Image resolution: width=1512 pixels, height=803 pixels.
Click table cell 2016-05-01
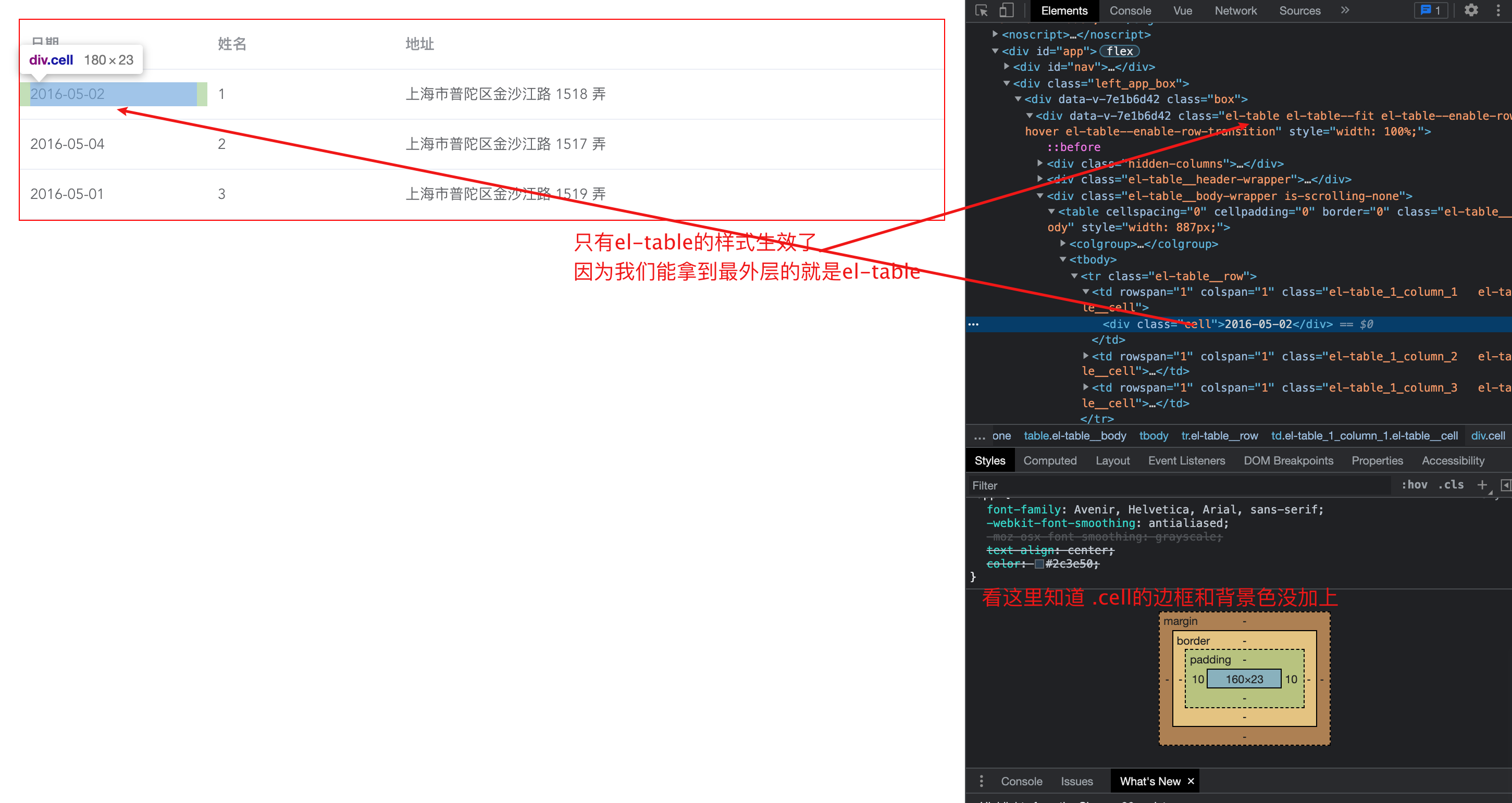pyautogui.click(x=67, y=194)
